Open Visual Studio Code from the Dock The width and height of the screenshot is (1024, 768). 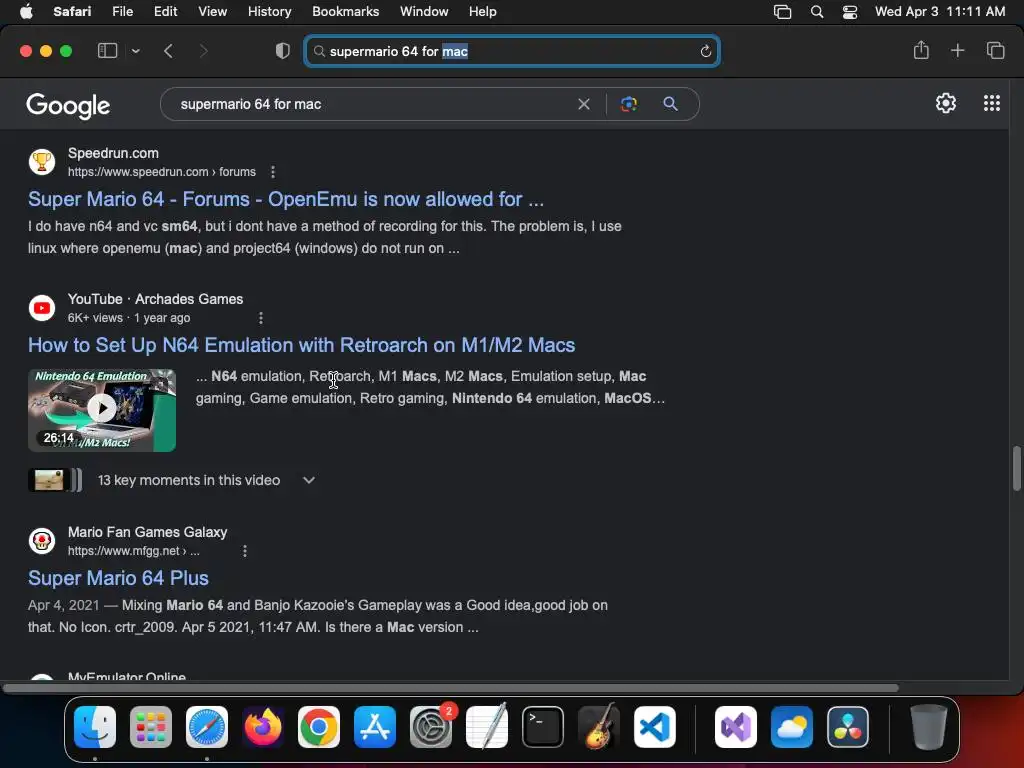pos(654,727)
